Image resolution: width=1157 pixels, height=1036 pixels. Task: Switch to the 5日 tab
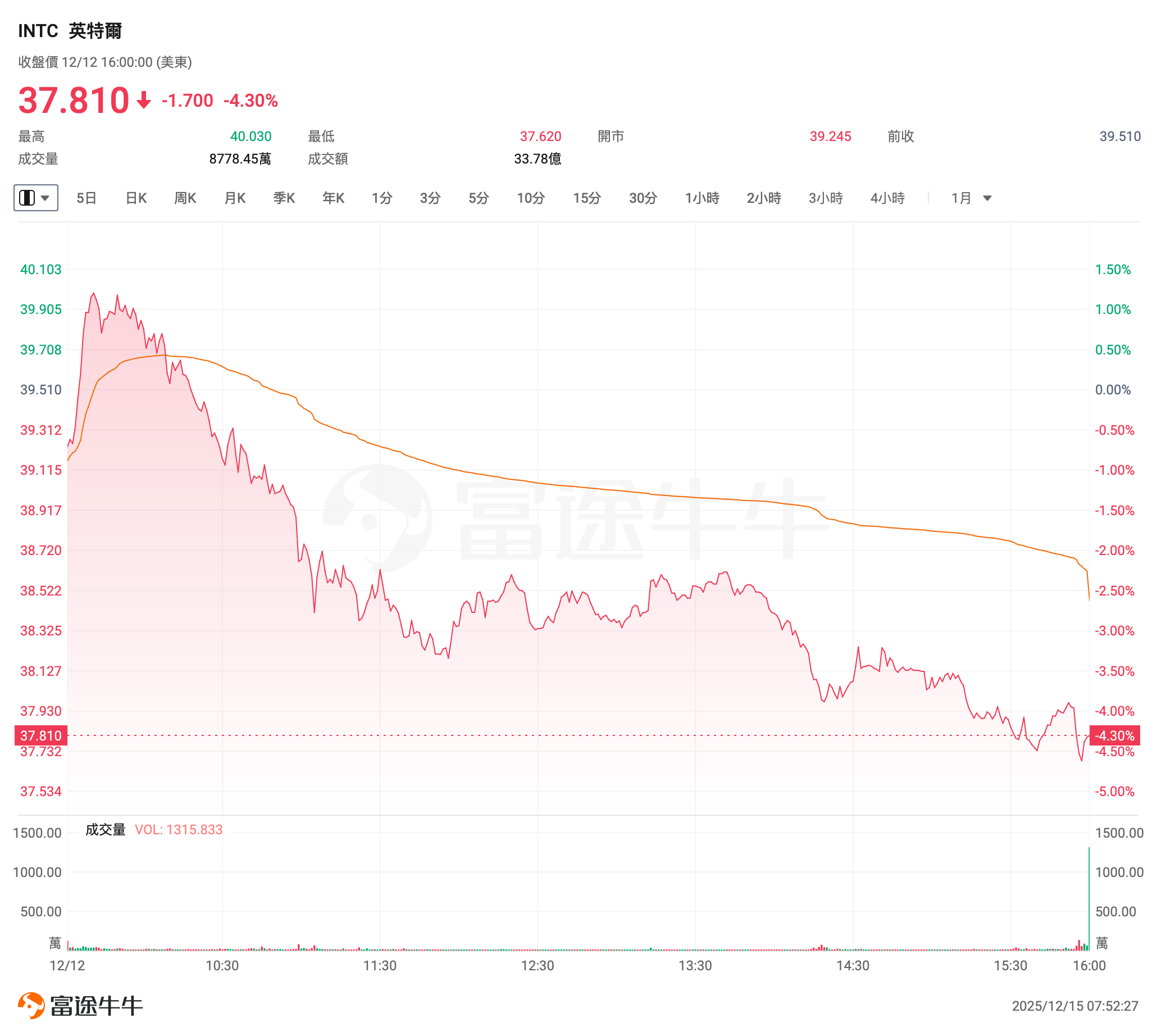(x=86, y=198)
